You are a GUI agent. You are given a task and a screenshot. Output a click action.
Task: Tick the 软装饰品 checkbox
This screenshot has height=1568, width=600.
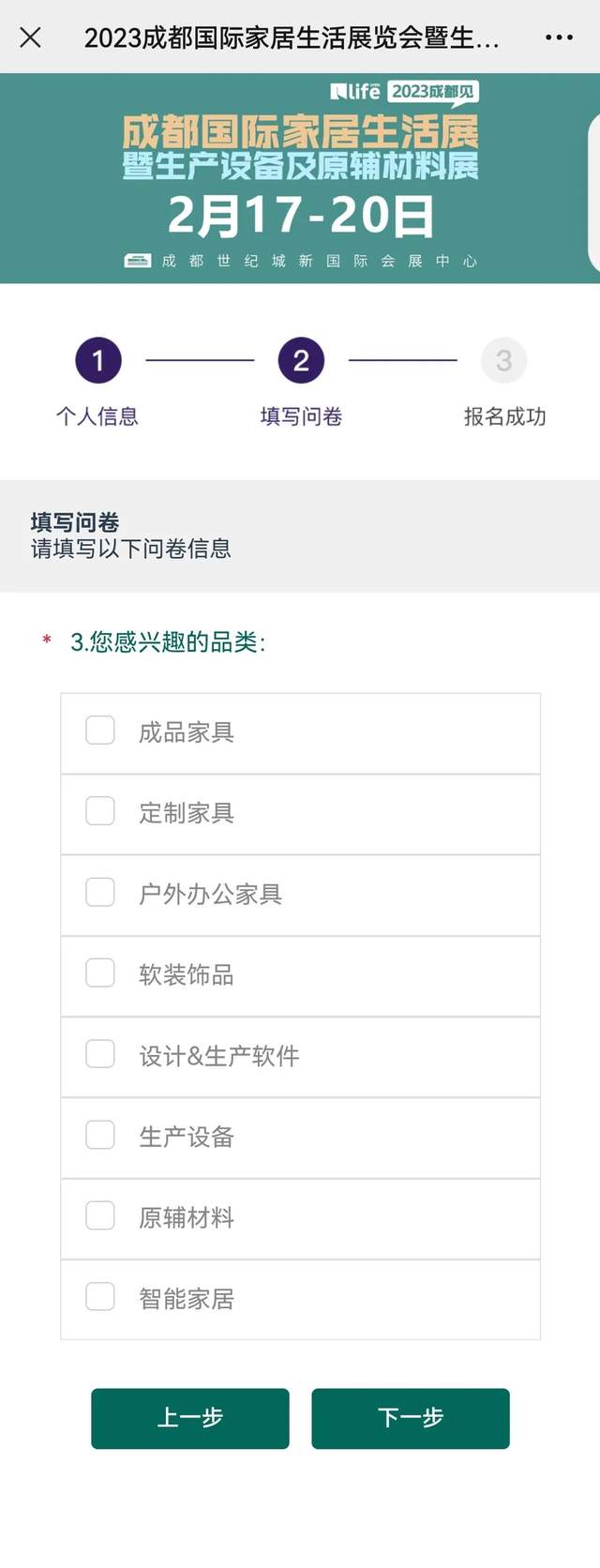point(100,972)
